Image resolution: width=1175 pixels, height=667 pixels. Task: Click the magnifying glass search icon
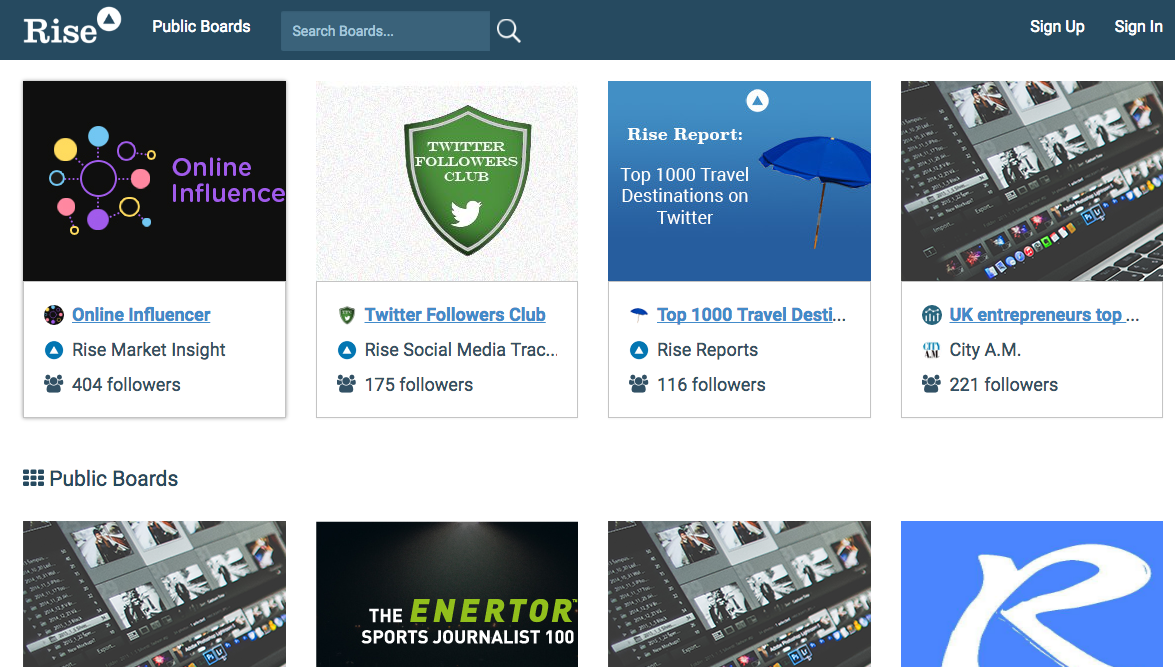(x=508, y=31)
